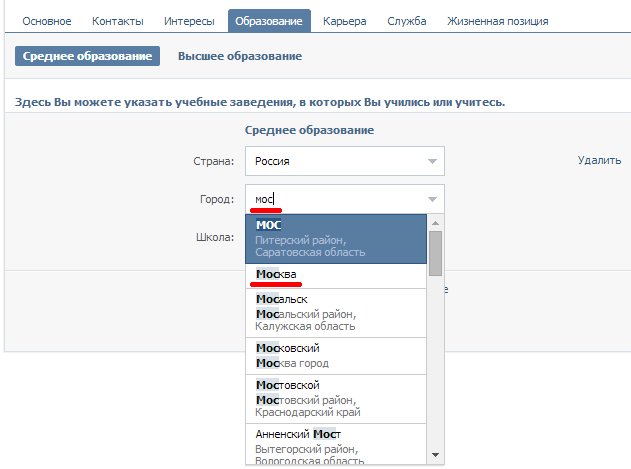Click the list scrollbar down arrow
Image resolution: width=631 pixels, height=469 pixels.
click(435, 455)
